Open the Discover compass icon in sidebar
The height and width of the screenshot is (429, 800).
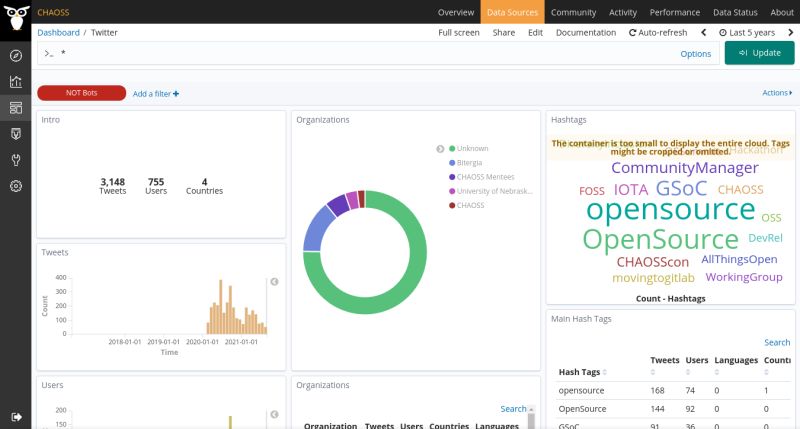[16, 56]
